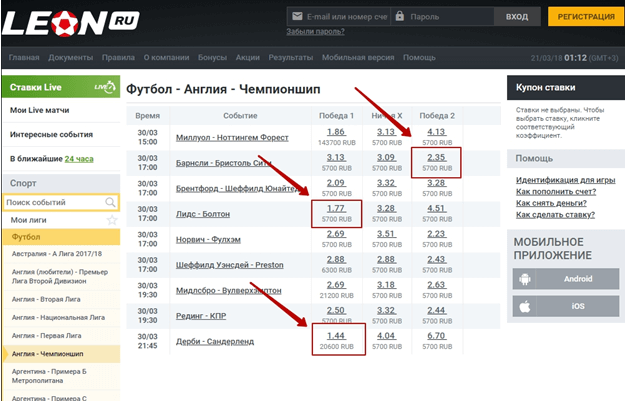Select Дерби - Сандерленд draw odds 4.04

coord(386,336)
